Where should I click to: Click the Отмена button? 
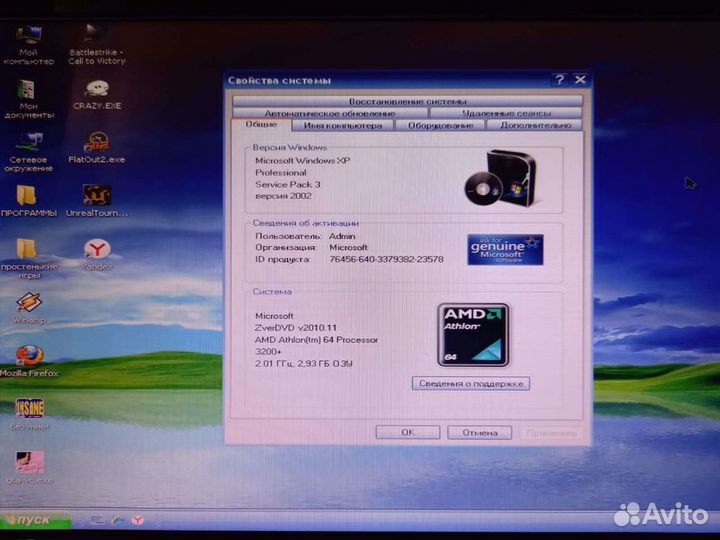click(480, 433)
